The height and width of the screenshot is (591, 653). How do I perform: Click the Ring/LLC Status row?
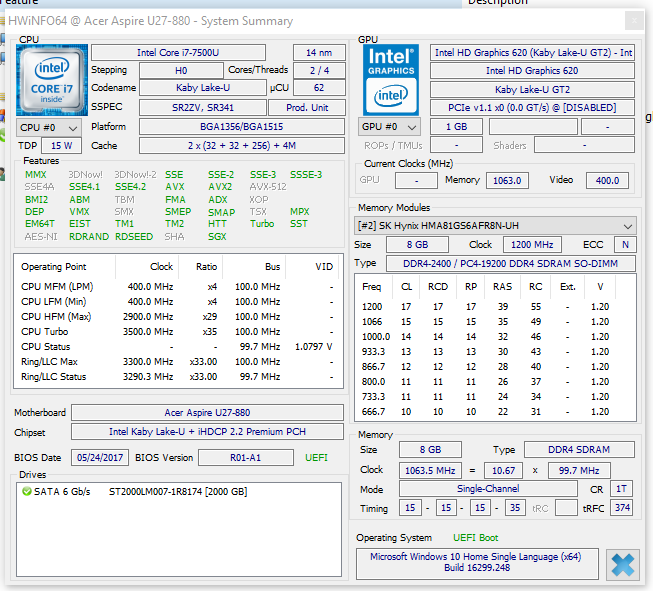[x=178, y=377]
